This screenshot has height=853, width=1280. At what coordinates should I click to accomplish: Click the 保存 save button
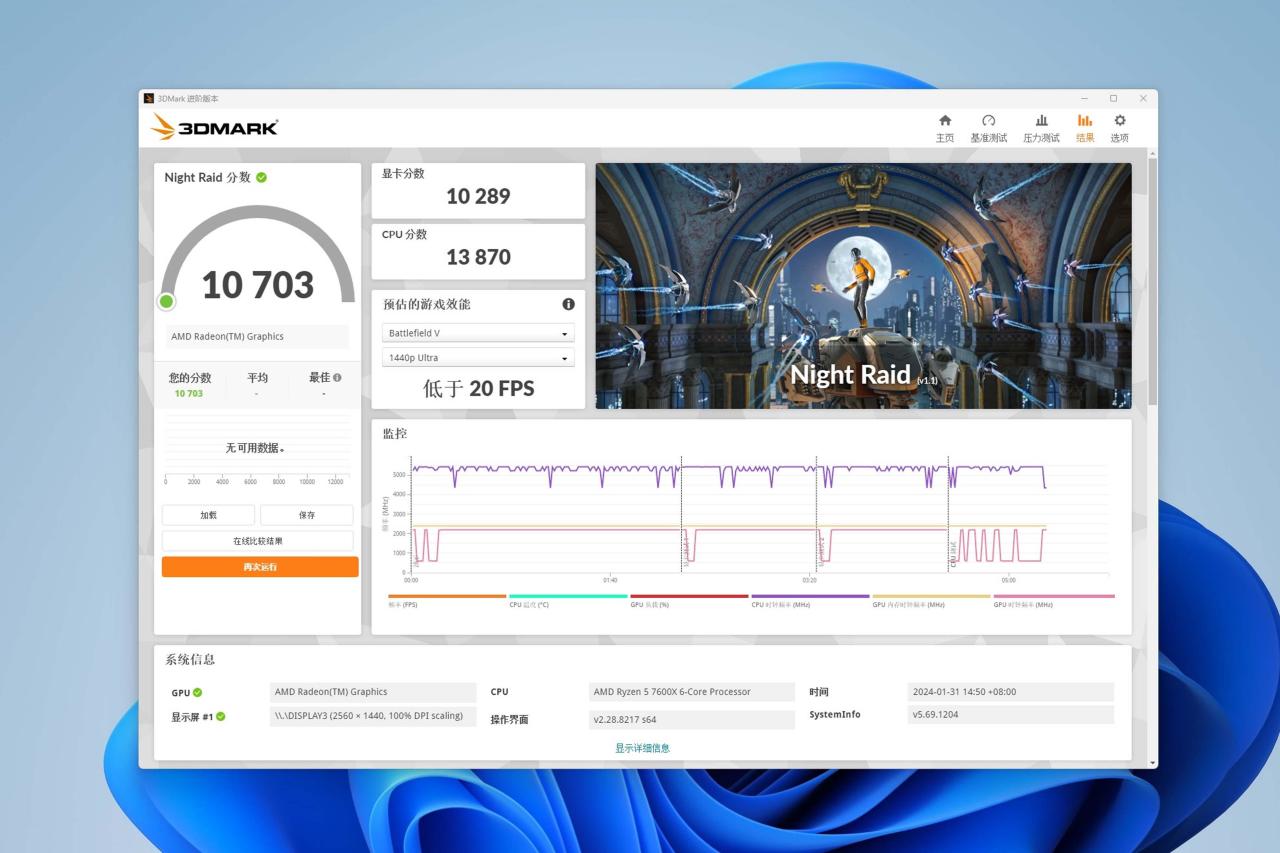(x=307, y=515)
